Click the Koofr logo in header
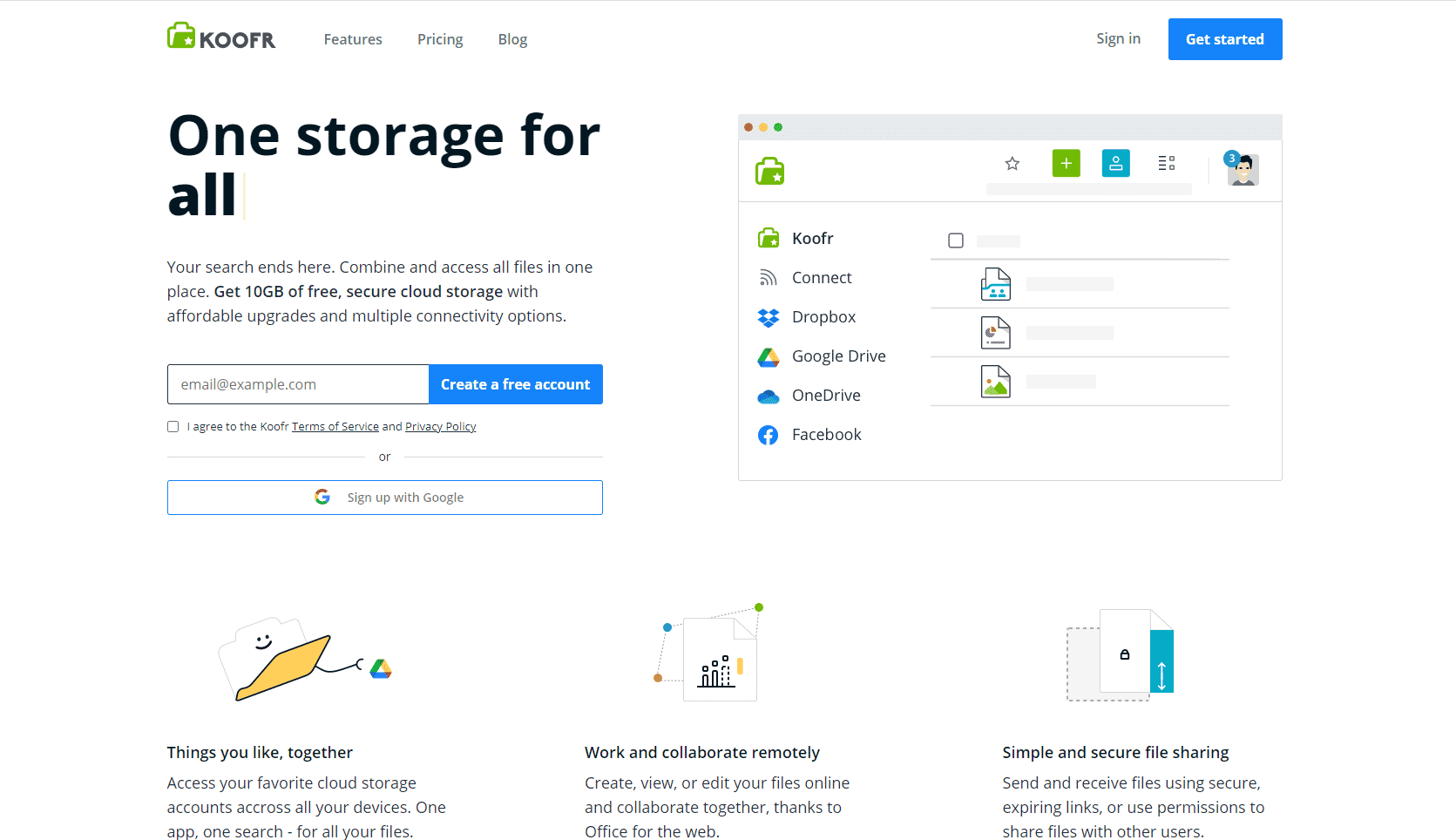 click(x=221, y=37)
